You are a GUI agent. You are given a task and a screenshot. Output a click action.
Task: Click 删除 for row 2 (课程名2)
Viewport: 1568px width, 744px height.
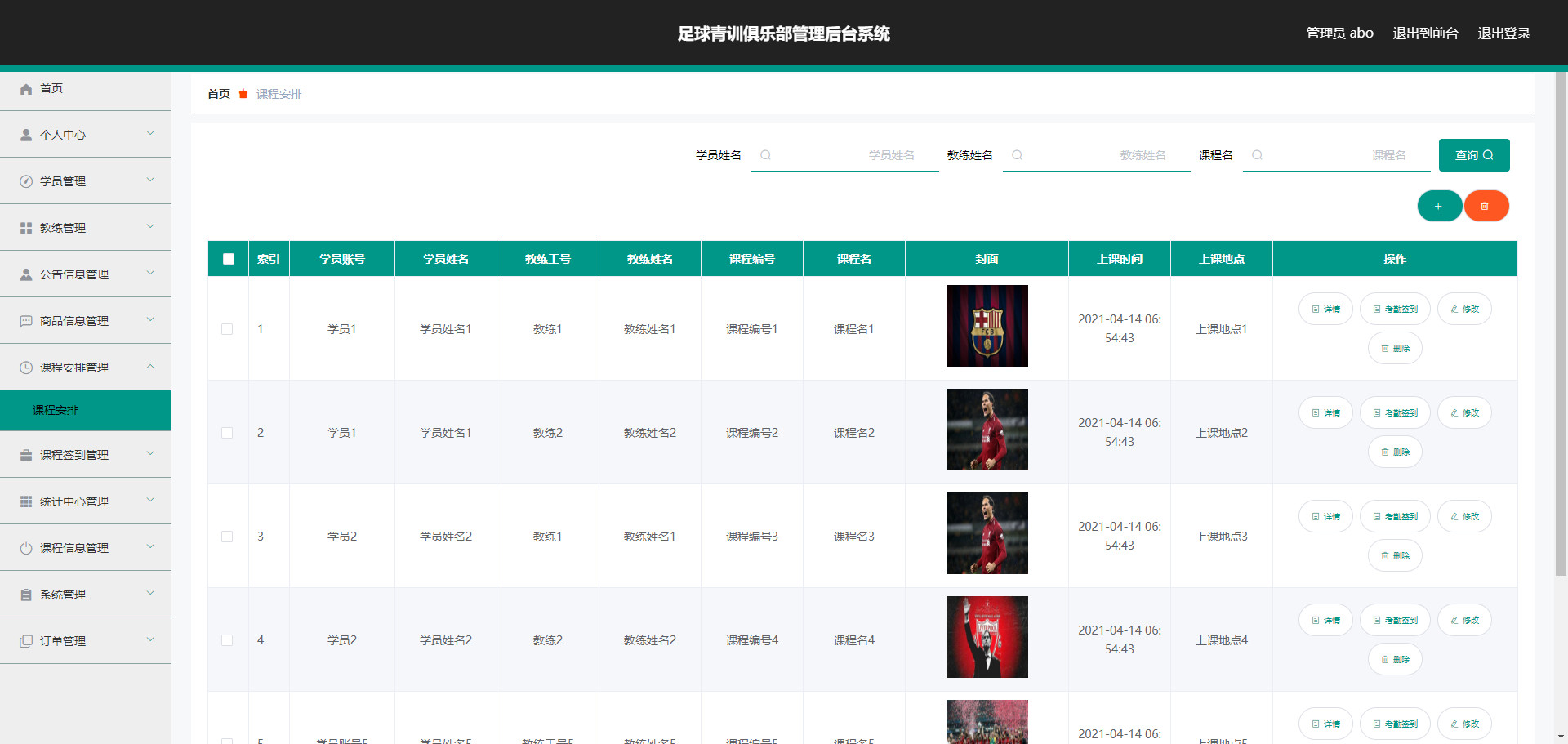1395,452
